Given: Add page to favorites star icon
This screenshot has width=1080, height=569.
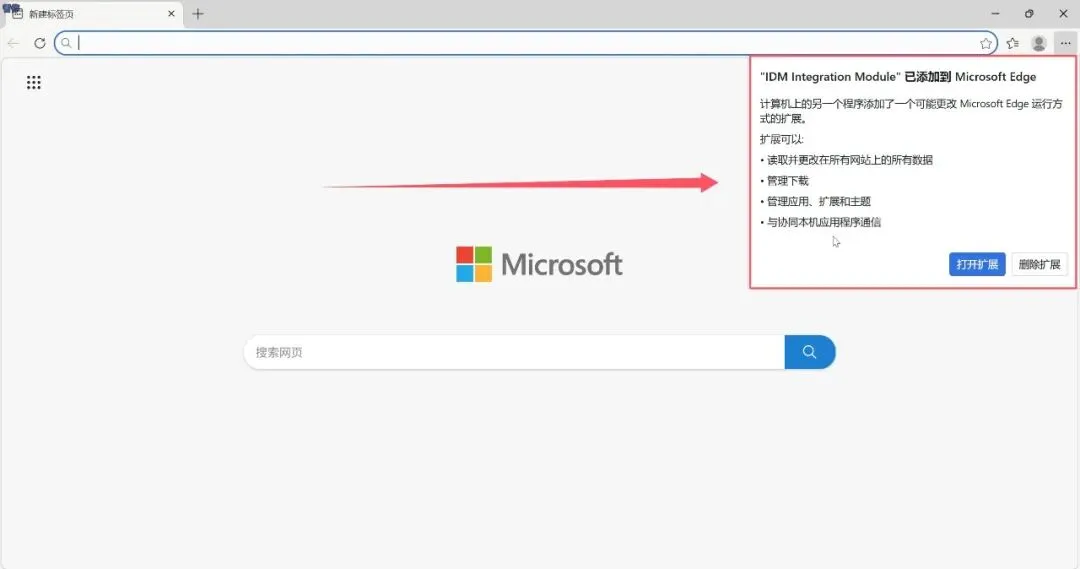Looking at the screenshot, I should [x=986, y=43].
